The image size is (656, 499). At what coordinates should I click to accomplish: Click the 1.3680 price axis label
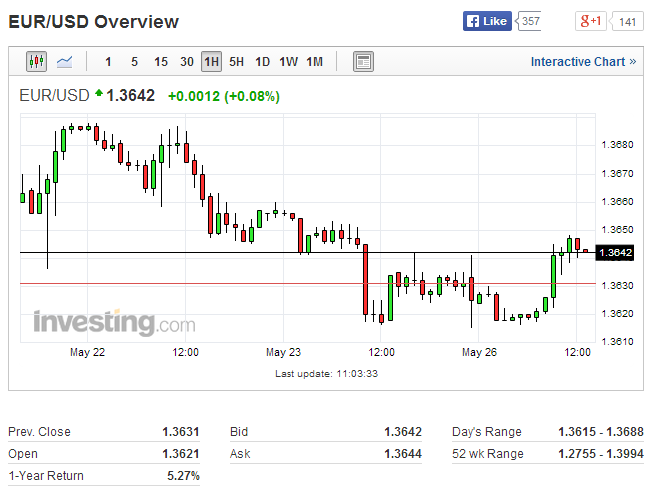click(x=618, y=145)
